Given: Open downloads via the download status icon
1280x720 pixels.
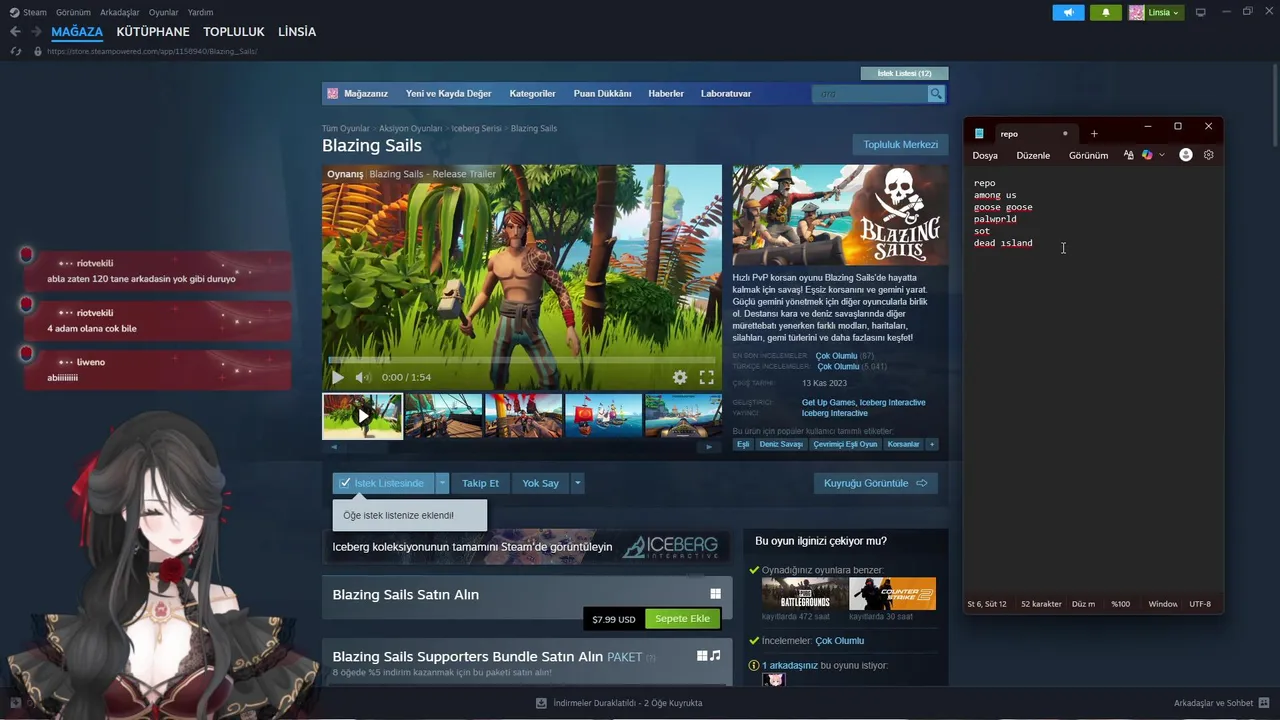Looking at the screenshot, I should (541, 703).
